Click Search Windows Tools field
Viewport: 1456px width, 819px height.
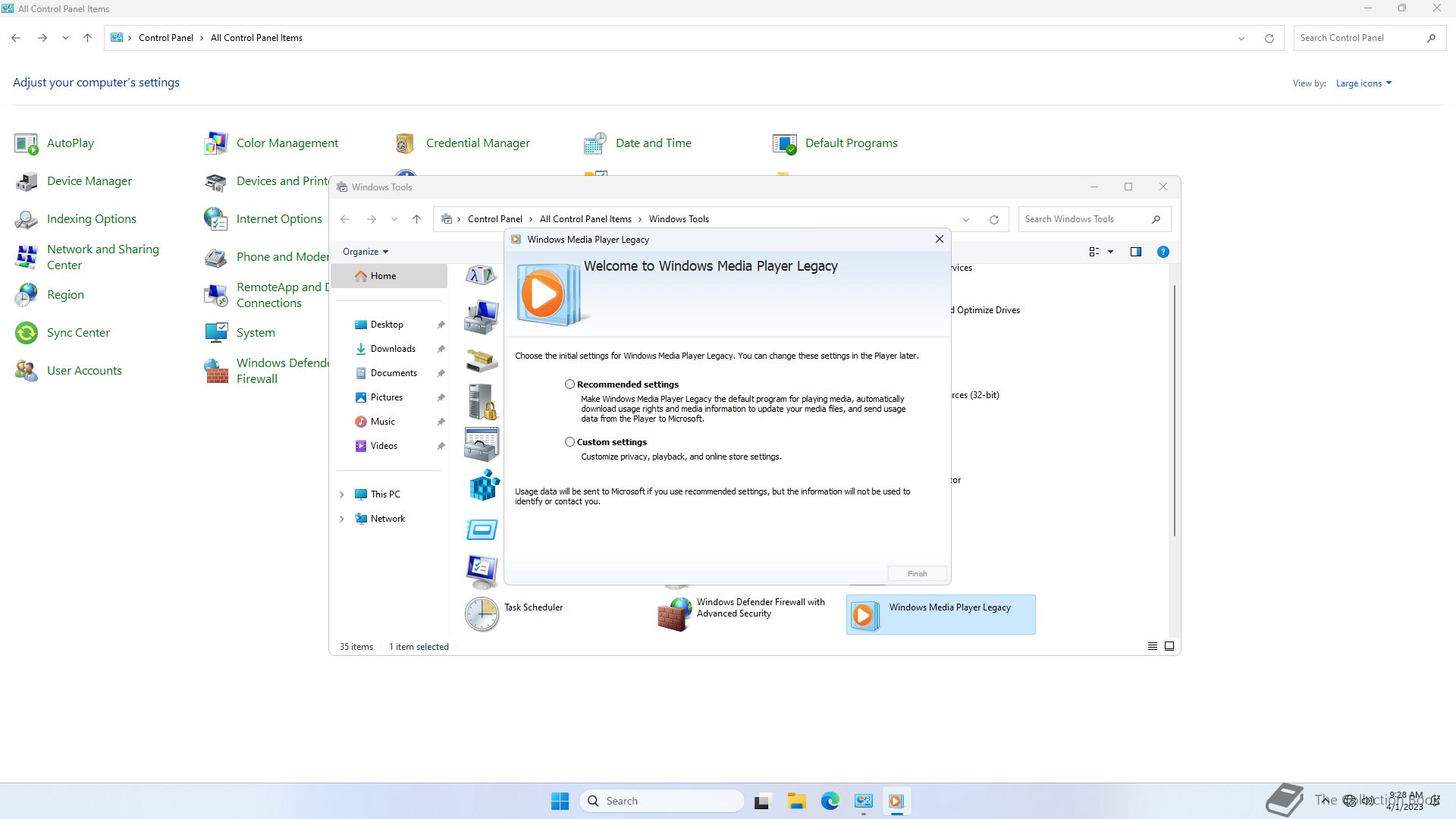pos(1094,219)
